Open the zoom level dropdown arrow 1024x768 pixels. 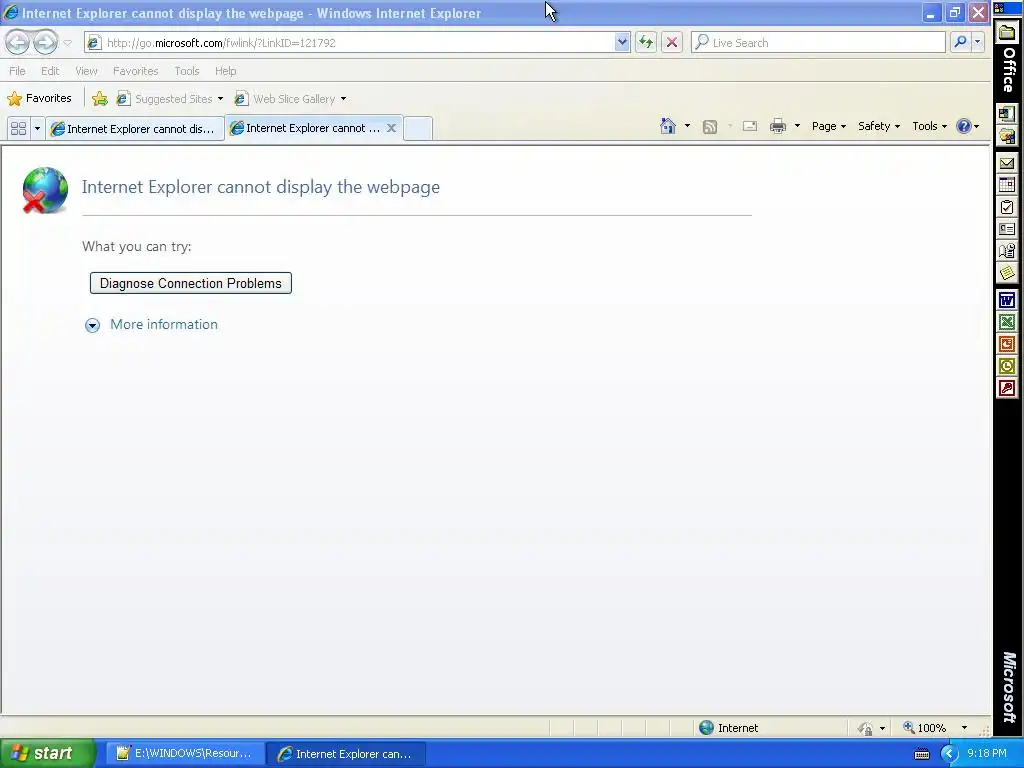point(964,728)
